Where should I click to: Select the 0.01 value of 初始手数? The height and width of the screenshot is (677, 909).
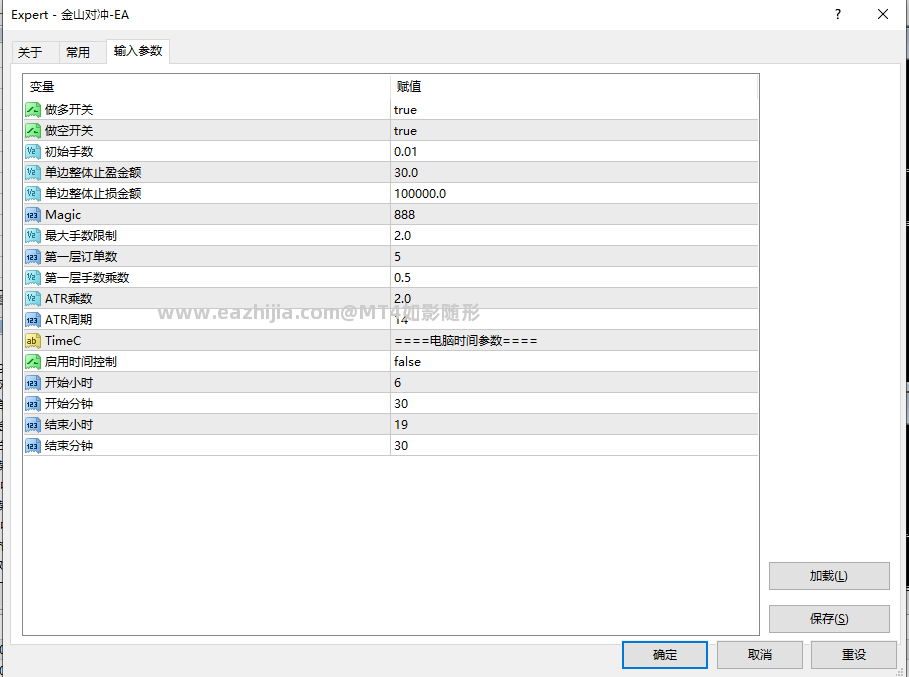[x=406, y=151]
